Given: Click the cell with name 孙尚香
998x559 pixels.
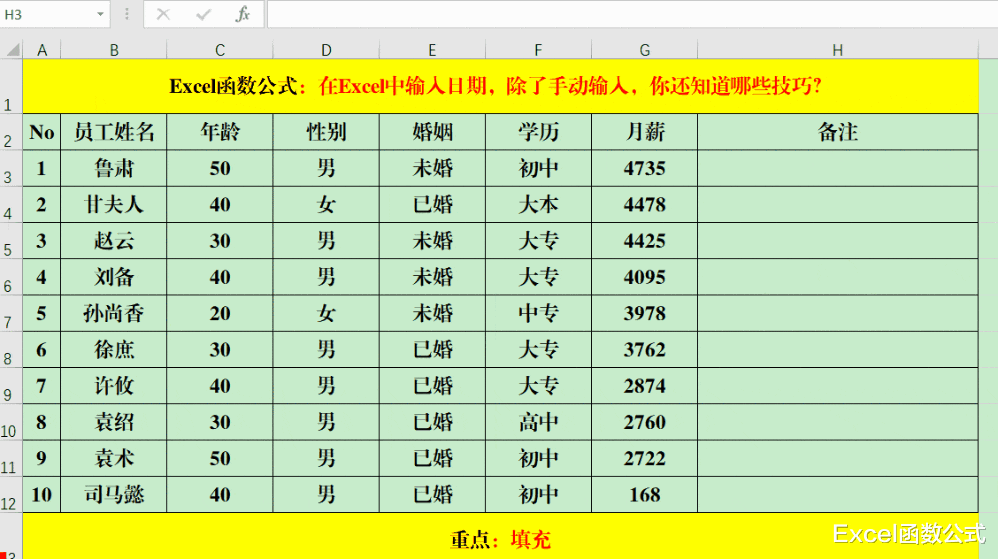Looking at the screenshot, I should coord(114,313).
